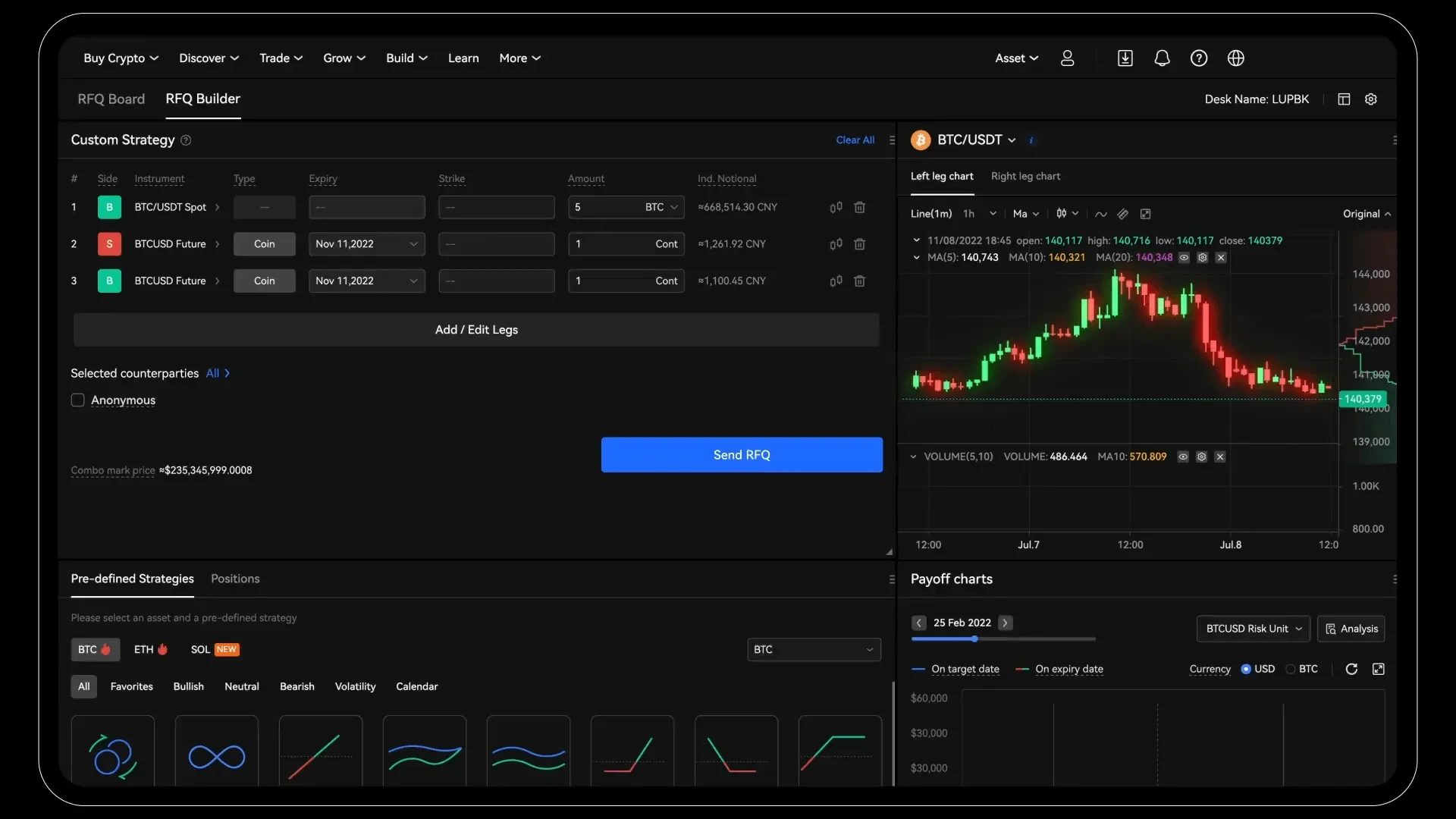
Task: Open the notifications bell
Action: click(x=1162, y=58)
